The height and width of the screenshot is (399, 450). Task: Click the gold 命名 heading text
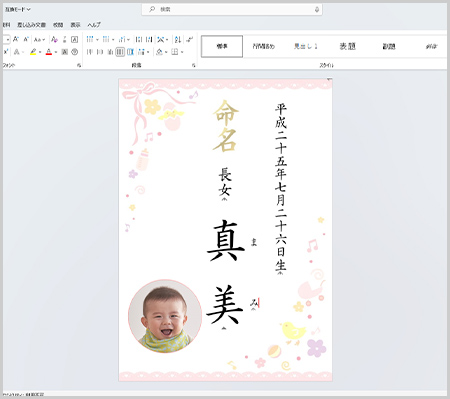click(x=226, y=126)
